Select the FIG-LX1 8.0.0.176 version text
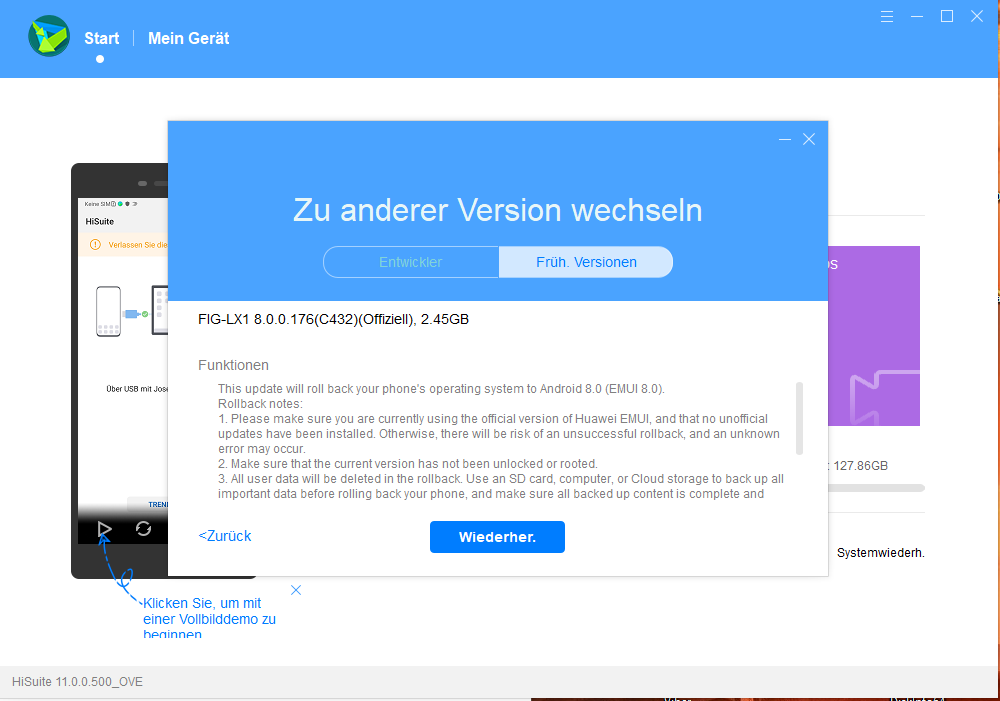 point(334,319)
